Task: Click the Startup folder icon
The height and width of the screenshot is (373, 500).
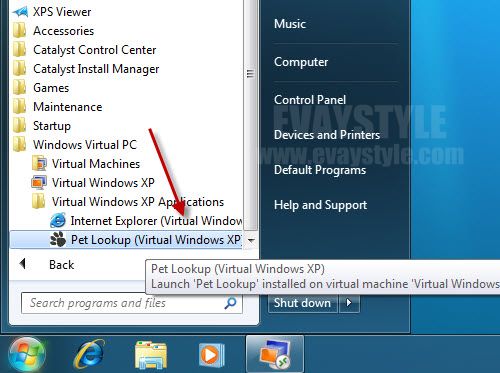Action: click(x=19, y=126)
